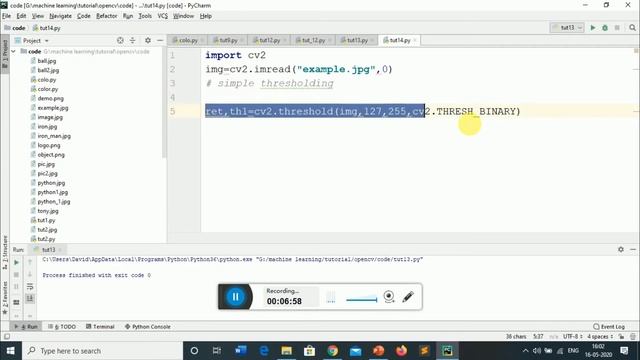Screen dimensions: 640x360
Task: Collapse the code root folder
Action: tap(14, 51)
